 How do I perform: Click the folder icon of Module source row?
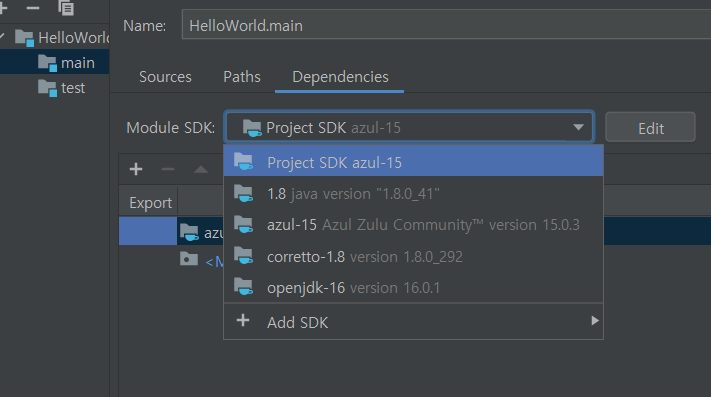point(189,259)
